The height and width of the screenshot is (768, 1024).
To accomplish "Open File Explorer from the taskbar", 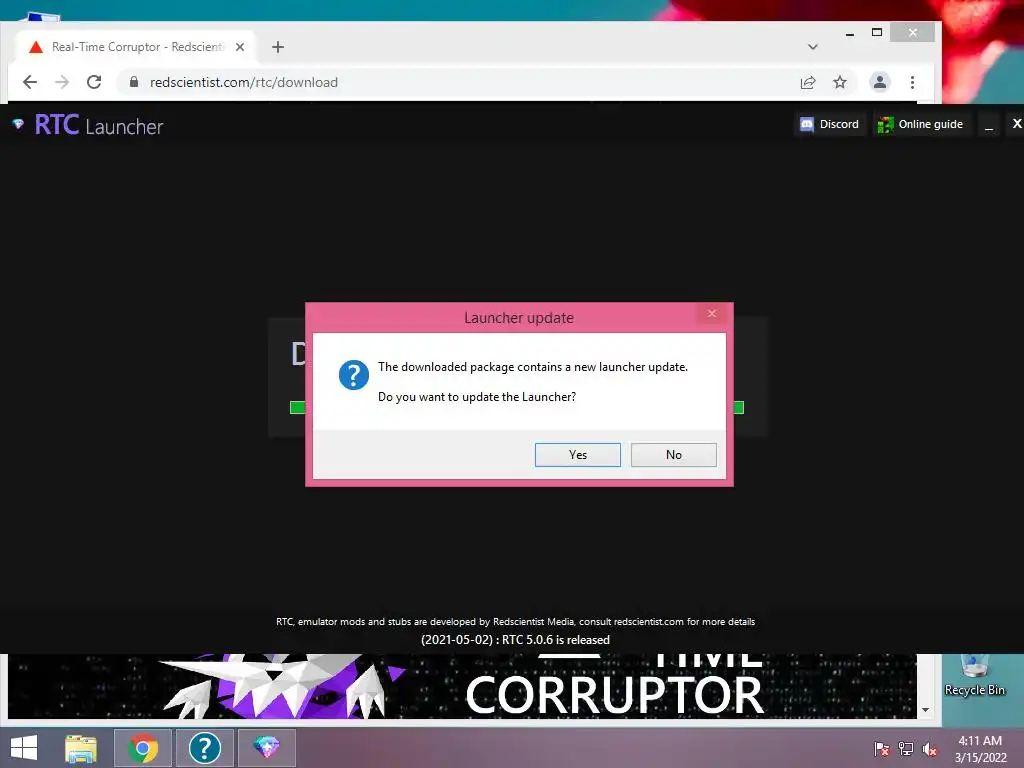I will coord(81,748).
